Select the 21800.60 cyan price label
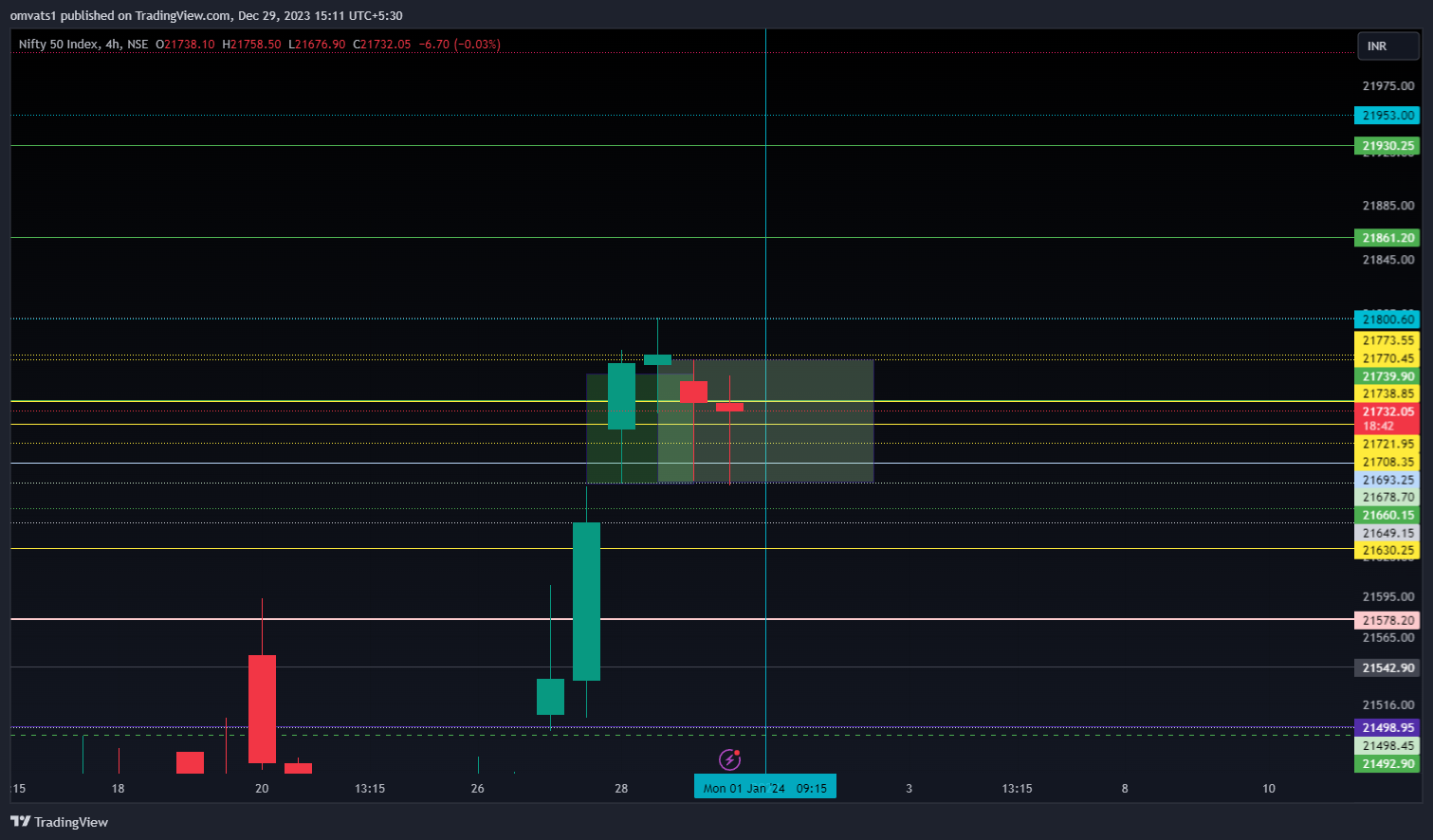1433x840 pixels. [x=1387, y=320]
